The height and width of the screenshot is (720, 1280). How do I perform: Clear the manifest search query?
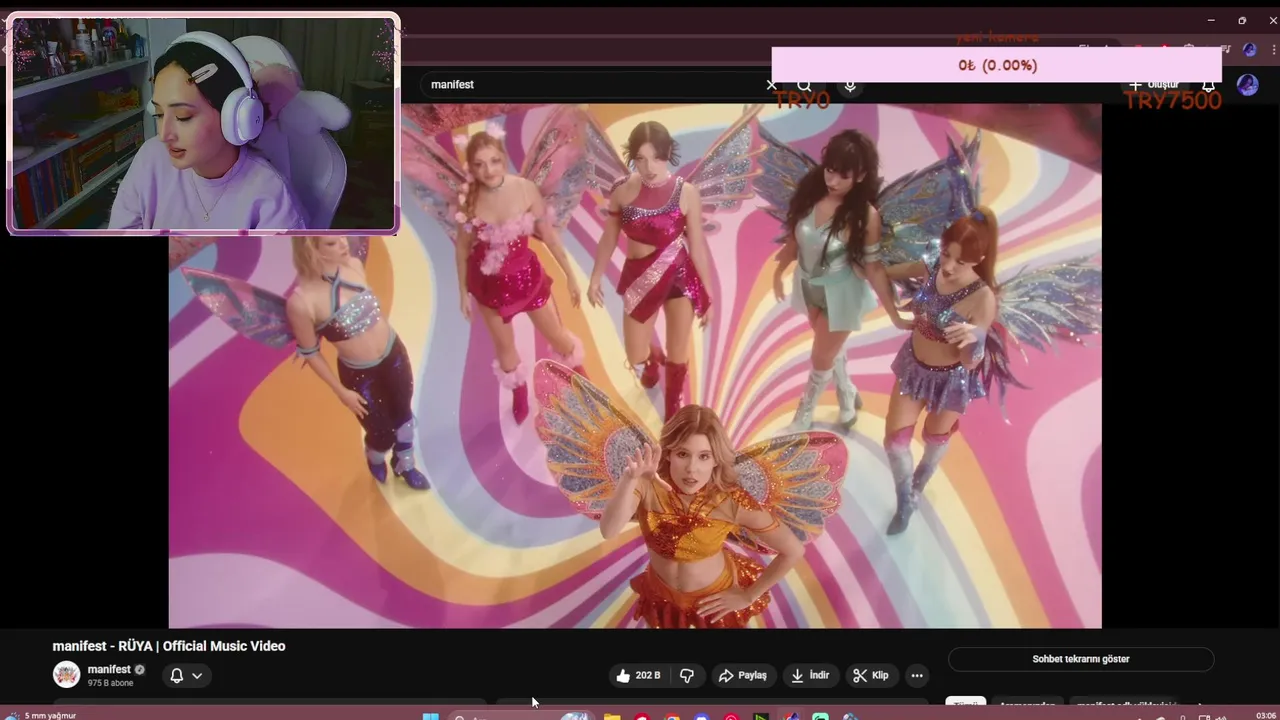[x=771, y=85]
